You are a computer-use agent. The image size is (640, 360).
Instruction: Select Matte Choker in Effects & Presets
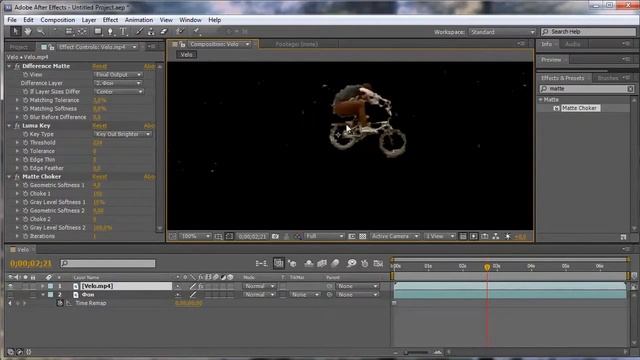point(579,108)
